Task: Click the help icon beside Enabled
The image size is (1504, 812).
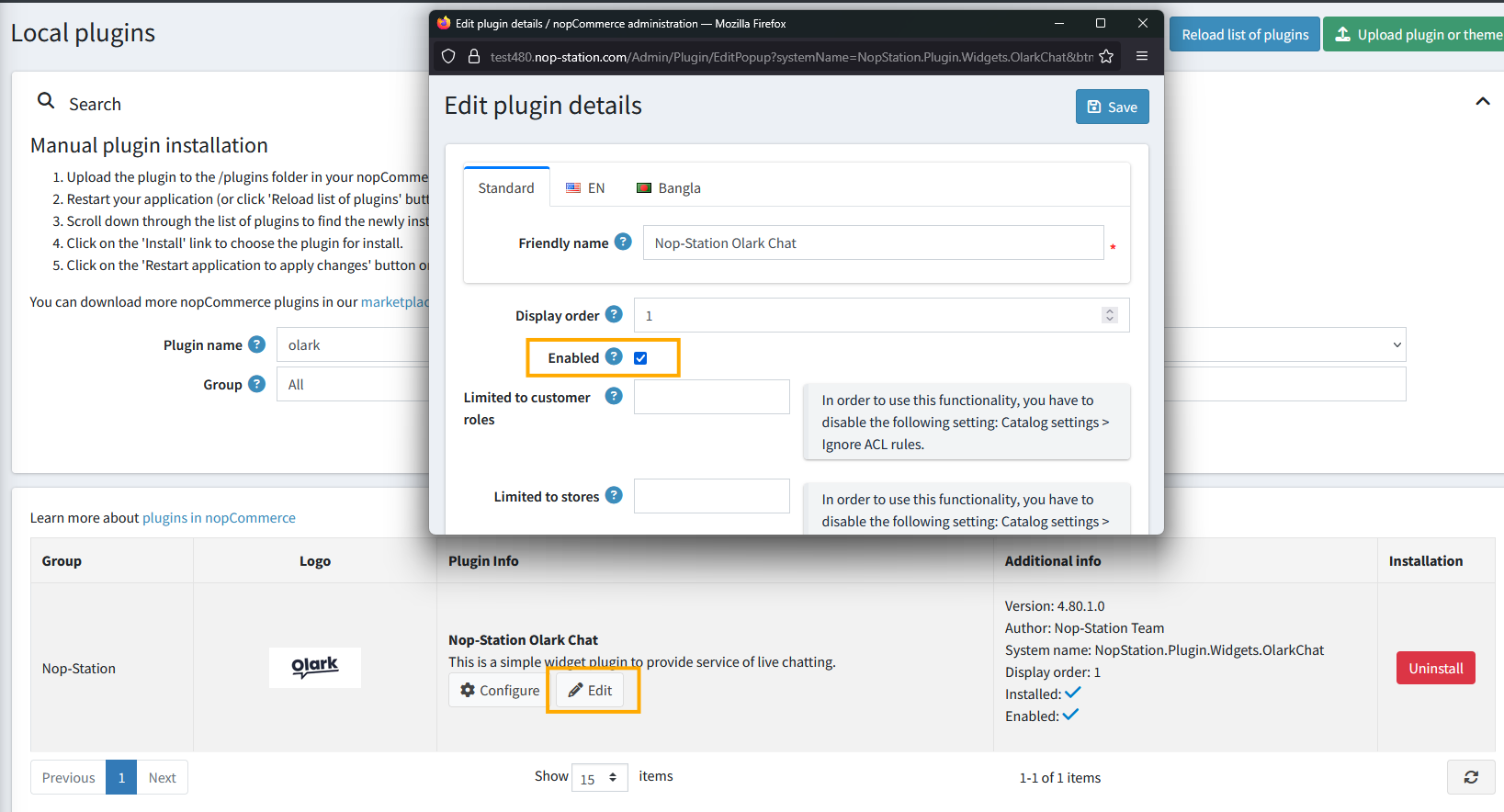Action: pyautogui.click(x=614, y=356)
